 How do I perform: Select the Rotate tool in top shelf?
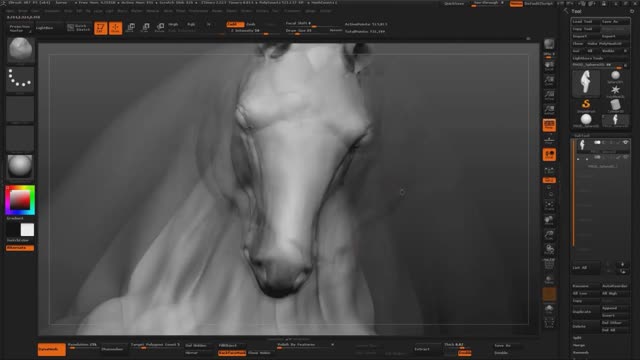pyautogui.click(x=160, y=28)
